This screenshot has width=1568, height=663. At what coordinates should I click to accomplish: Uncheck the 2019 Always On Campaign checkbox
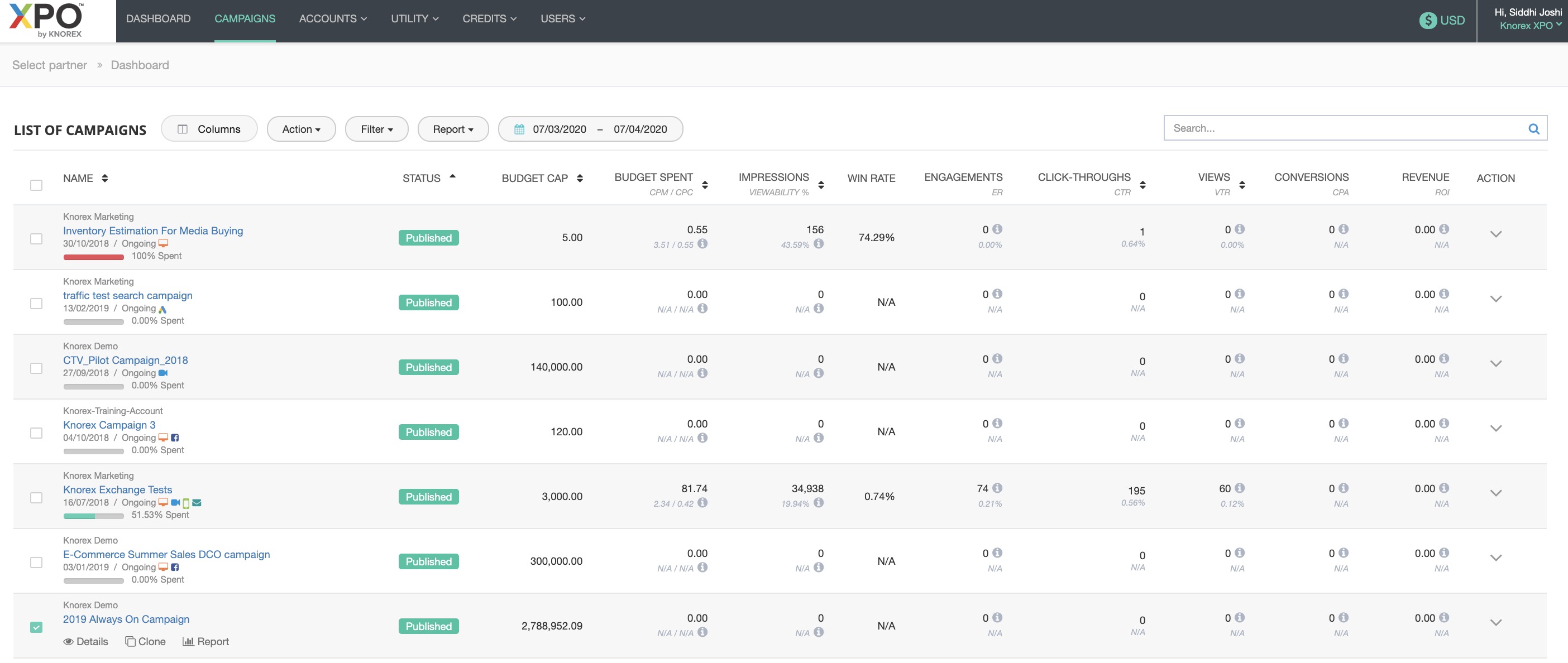[36, 627]
